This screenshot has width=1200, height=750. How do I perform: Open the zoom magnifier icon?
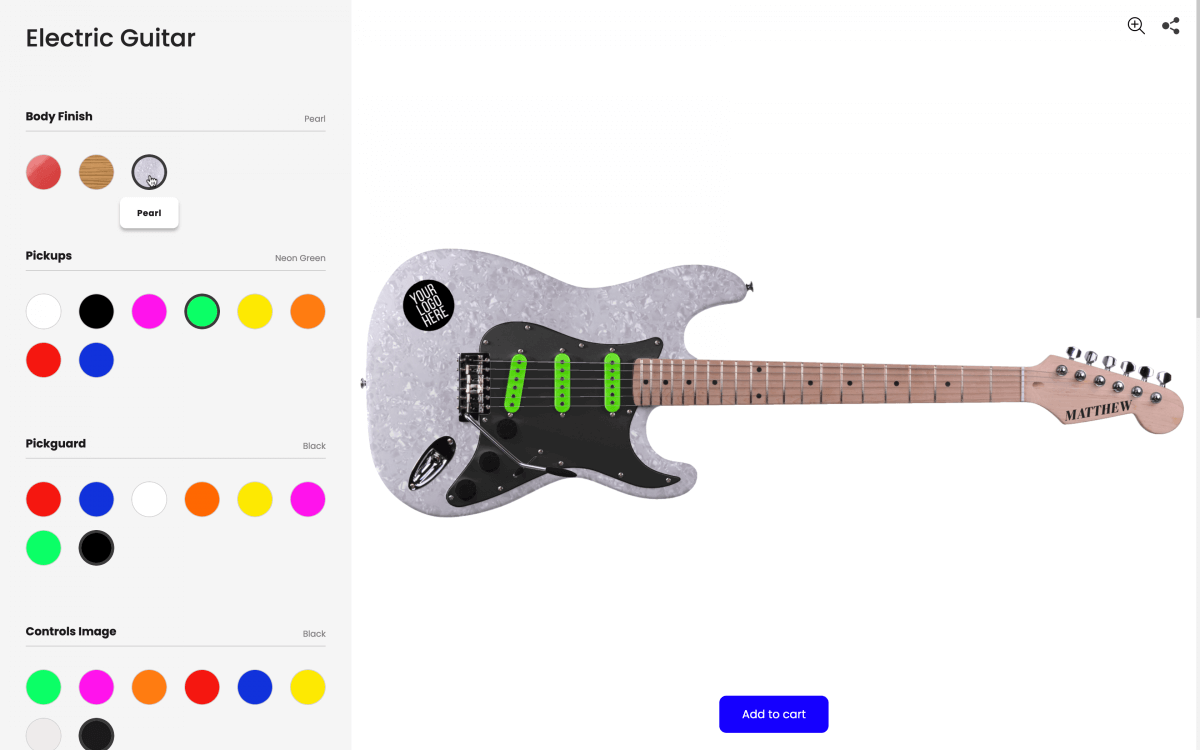pos(1136,26)
